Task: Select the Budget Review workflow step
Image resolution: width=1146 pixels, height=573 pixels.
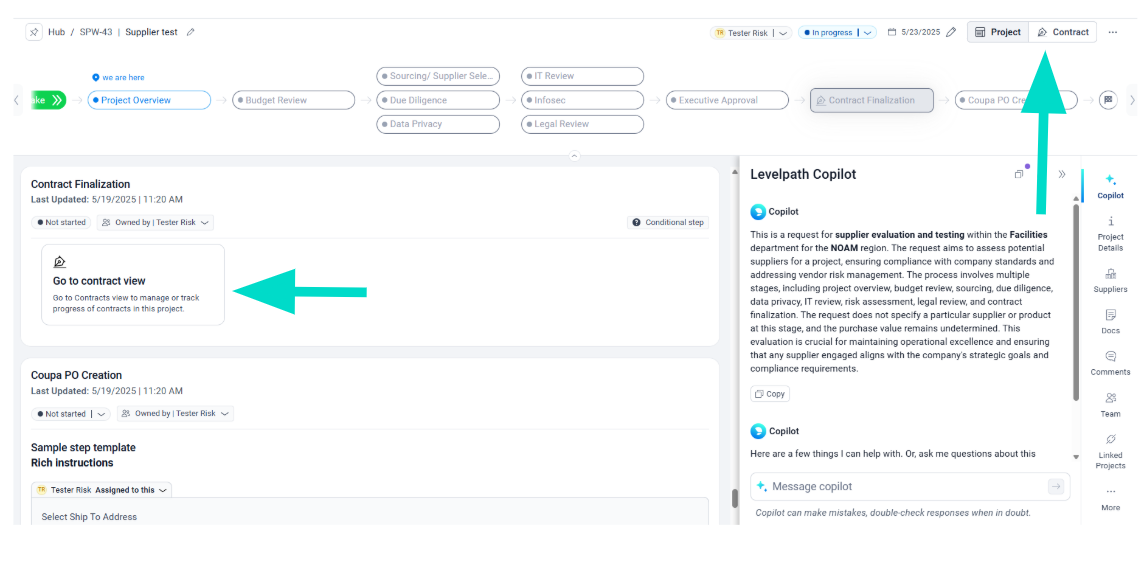Action: pos(294,100)
